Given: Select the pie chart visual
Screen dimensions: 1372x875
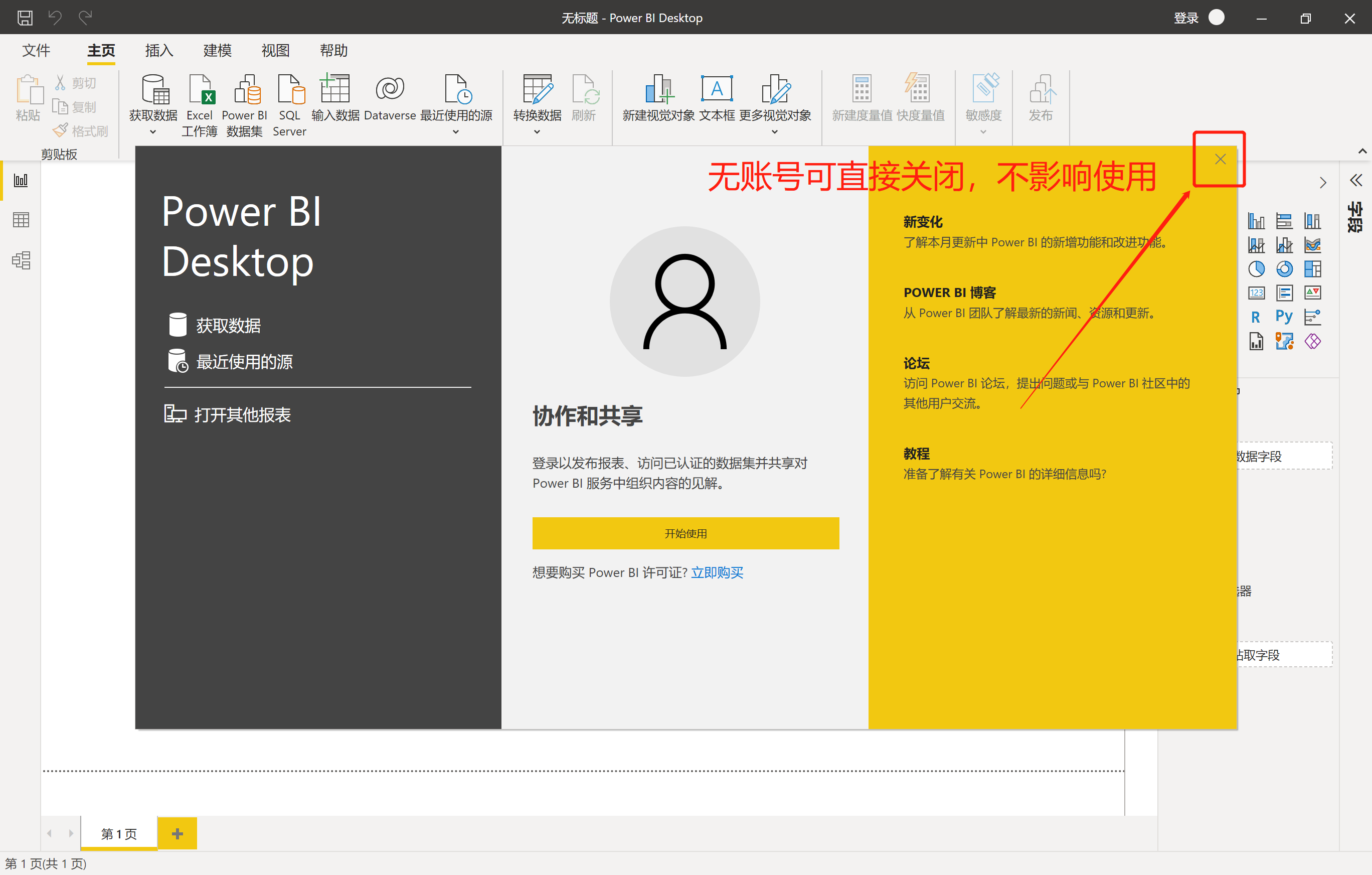Looking at the screenshot, I should click(x=1256, y=269).
